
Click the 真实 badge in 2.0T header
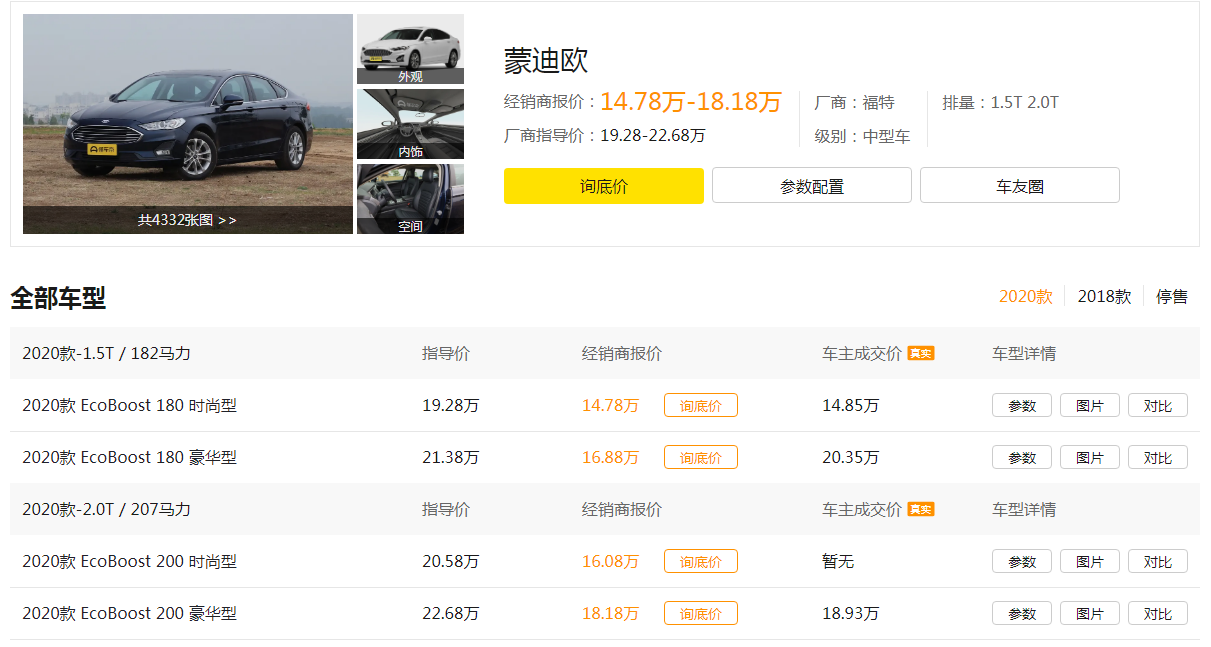click(921, 509)
